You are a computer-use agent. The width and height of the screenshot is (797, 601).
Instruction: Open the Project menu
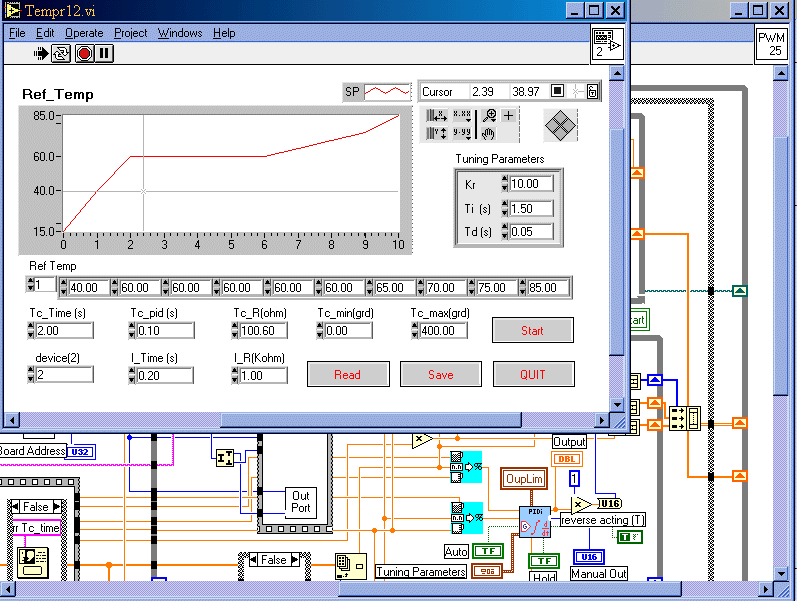coord(130,33)
